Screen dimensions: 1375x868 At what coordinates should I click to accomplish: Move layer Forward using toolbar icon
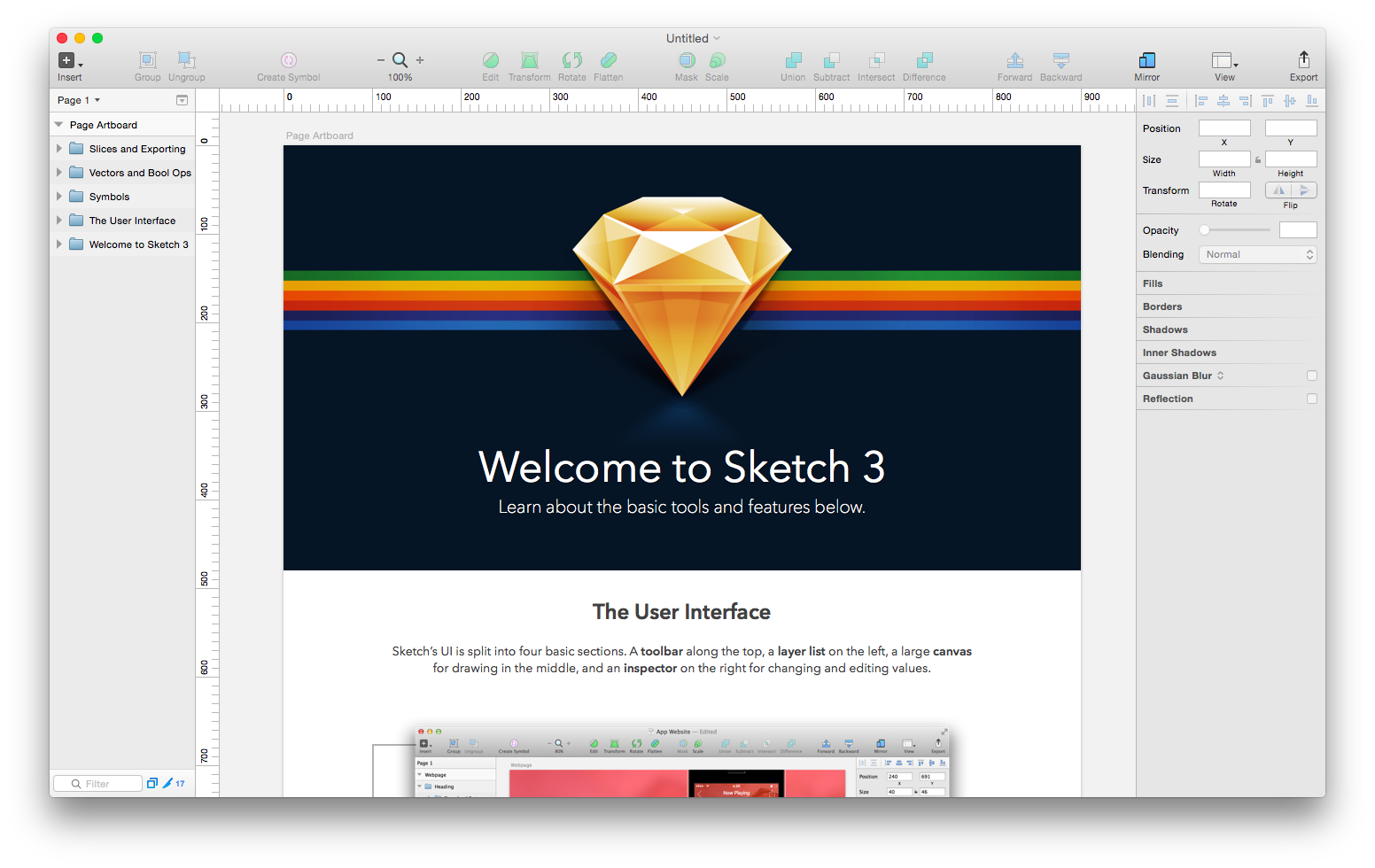(x=1015, y=60)
